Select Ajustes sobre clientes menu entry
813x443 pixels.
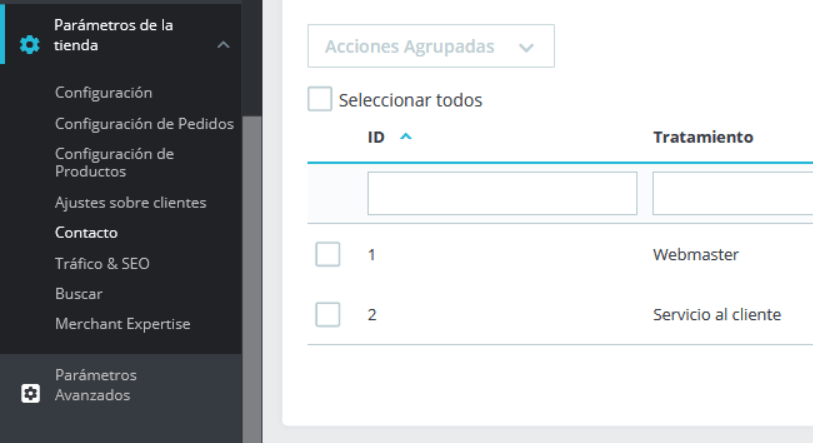tap(131, 202)
